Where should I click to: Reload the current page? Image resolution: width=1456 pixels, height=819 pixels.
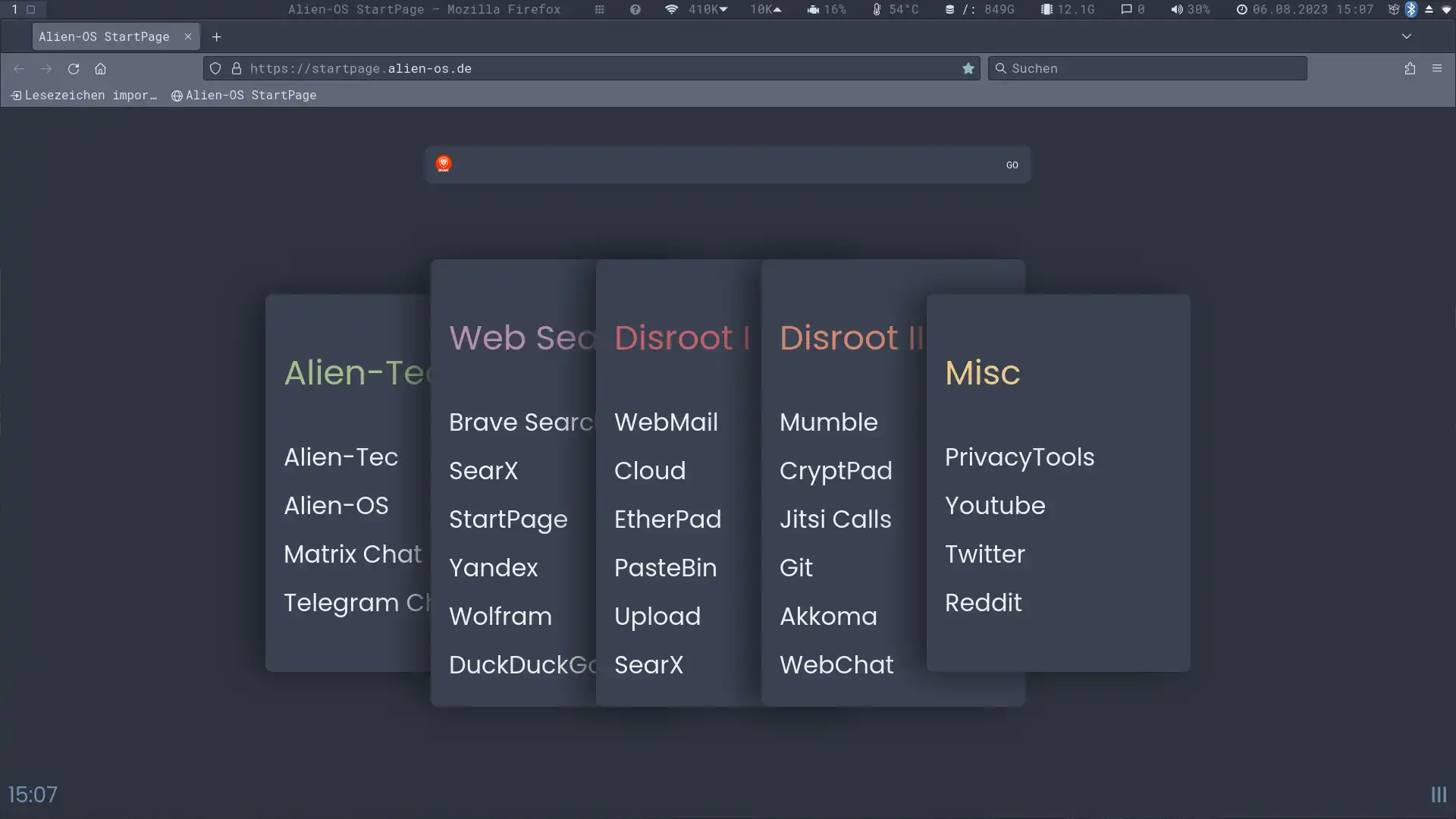coord(74,68)
